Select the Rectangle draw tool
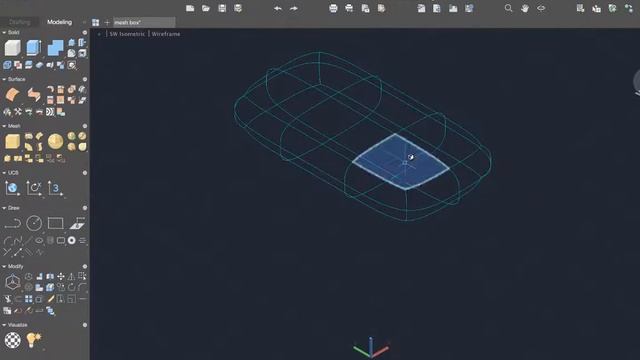 pyautogui.click(x=56, y=223)
